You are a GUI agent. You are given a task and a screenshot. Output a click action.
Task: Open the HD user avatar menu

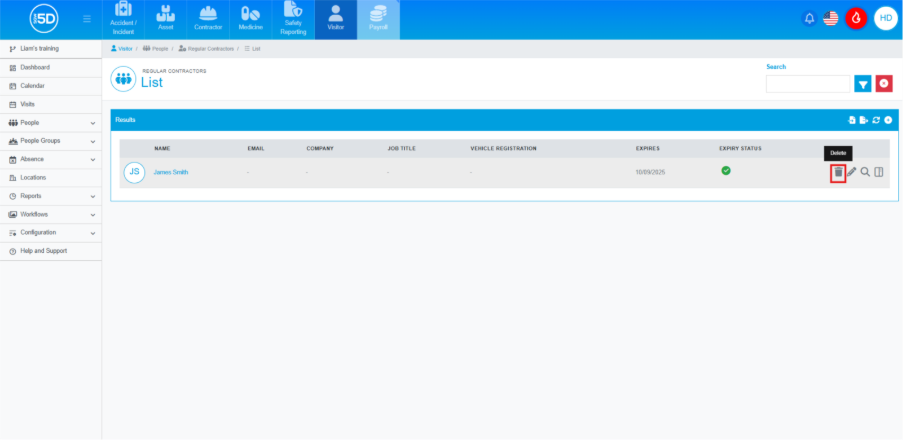point(885,18)
